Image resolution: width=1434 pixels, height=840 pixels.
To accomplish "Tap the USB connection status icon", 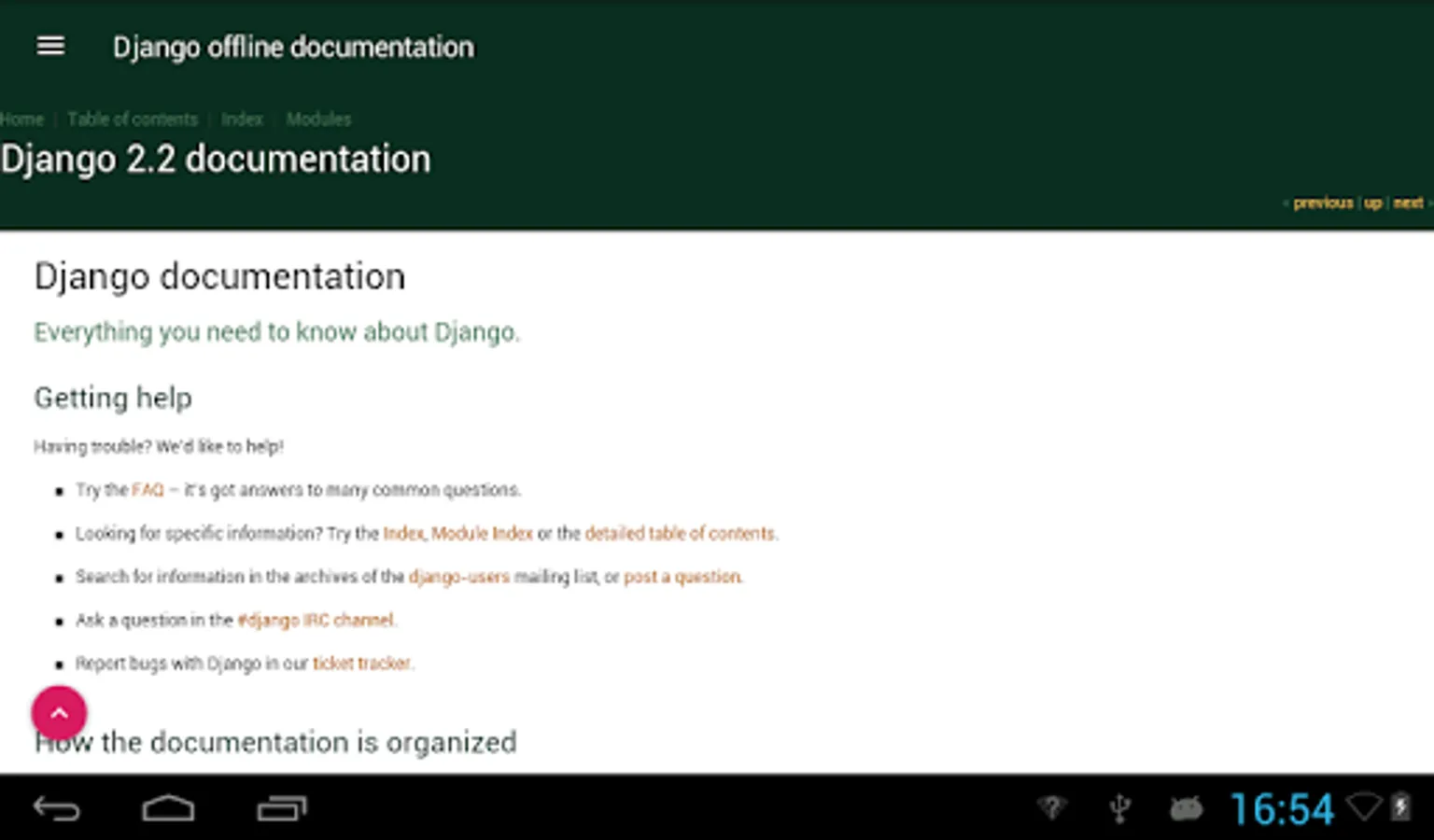I will (x=1120, y=808).
